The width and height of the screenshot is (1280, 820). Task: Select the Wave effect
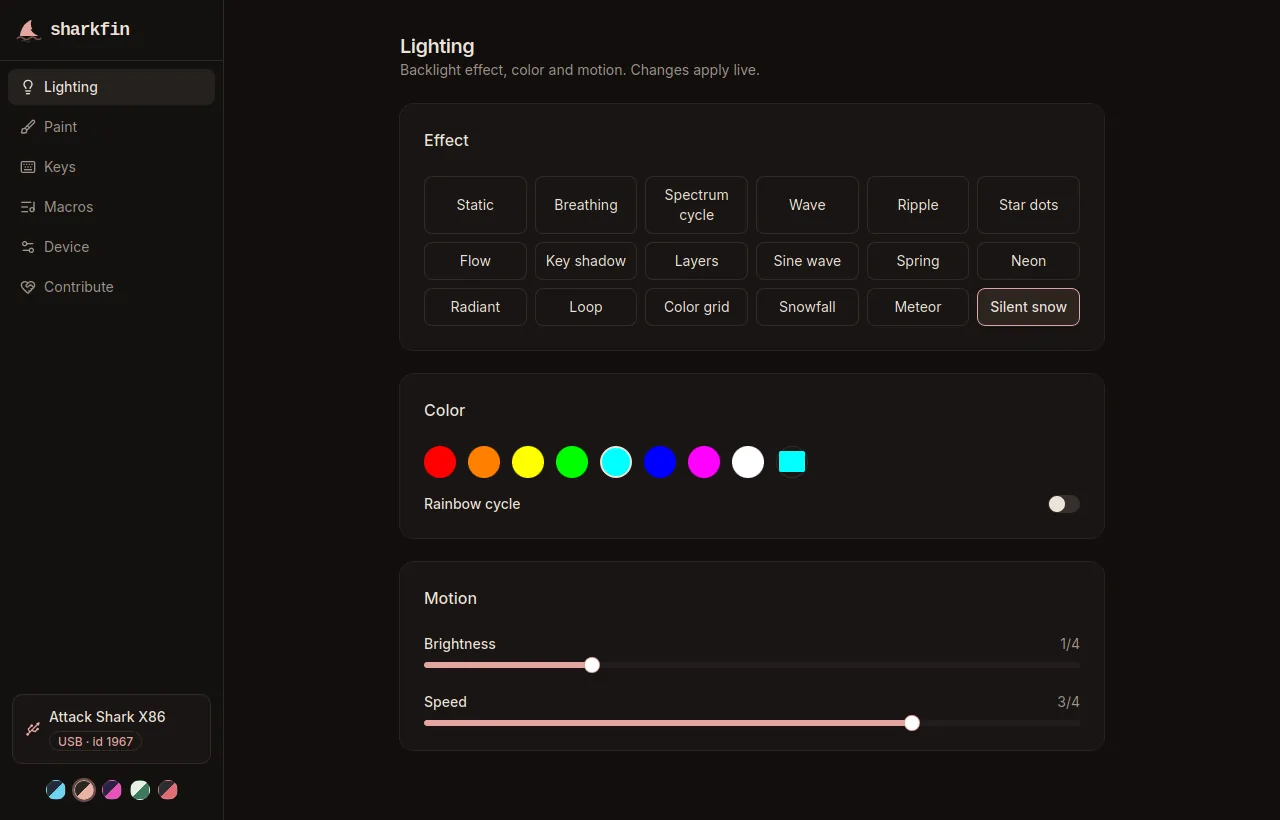point(807,205)
